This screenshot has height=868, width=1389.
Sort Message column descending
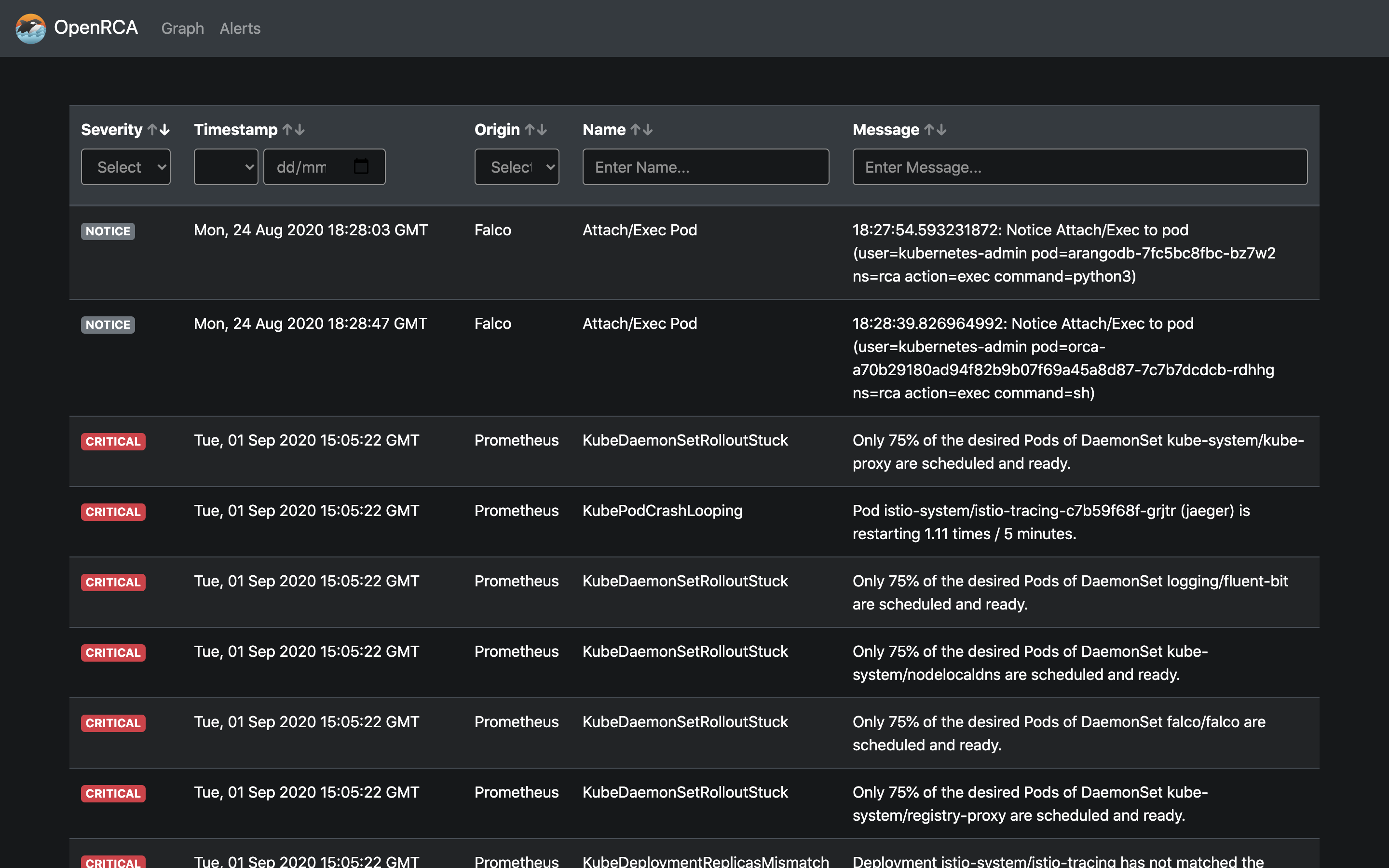[942, 130]
